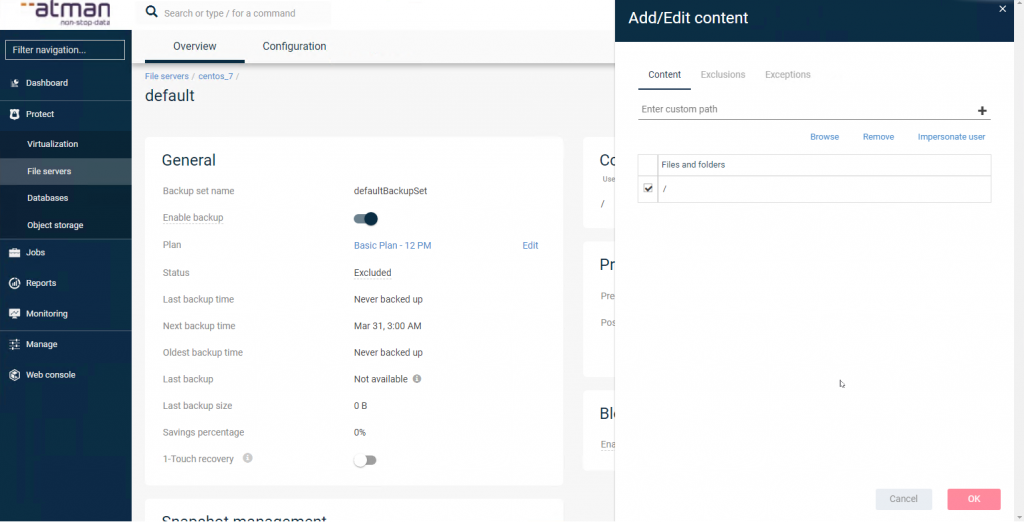Image resolution: width=1024 pixels, height=522 pixels.
Task: Click info icon next to Last backup
Action: point(417,379)
